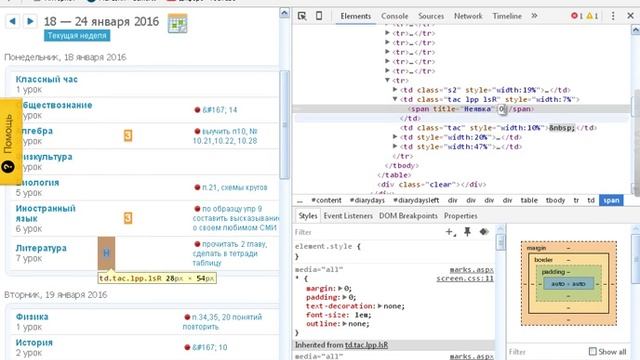Open the screen.css:11 source link
The height and width of the screenshot is (360, 640).
pyautogui.click(x=464, y=278)
